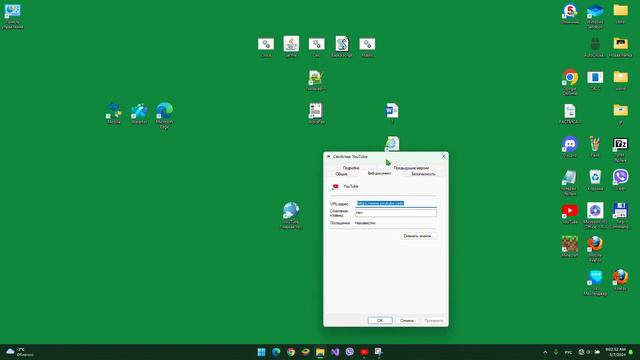Open the disc image desktop icon
This screenshot has width=640, height=360.
595,211
